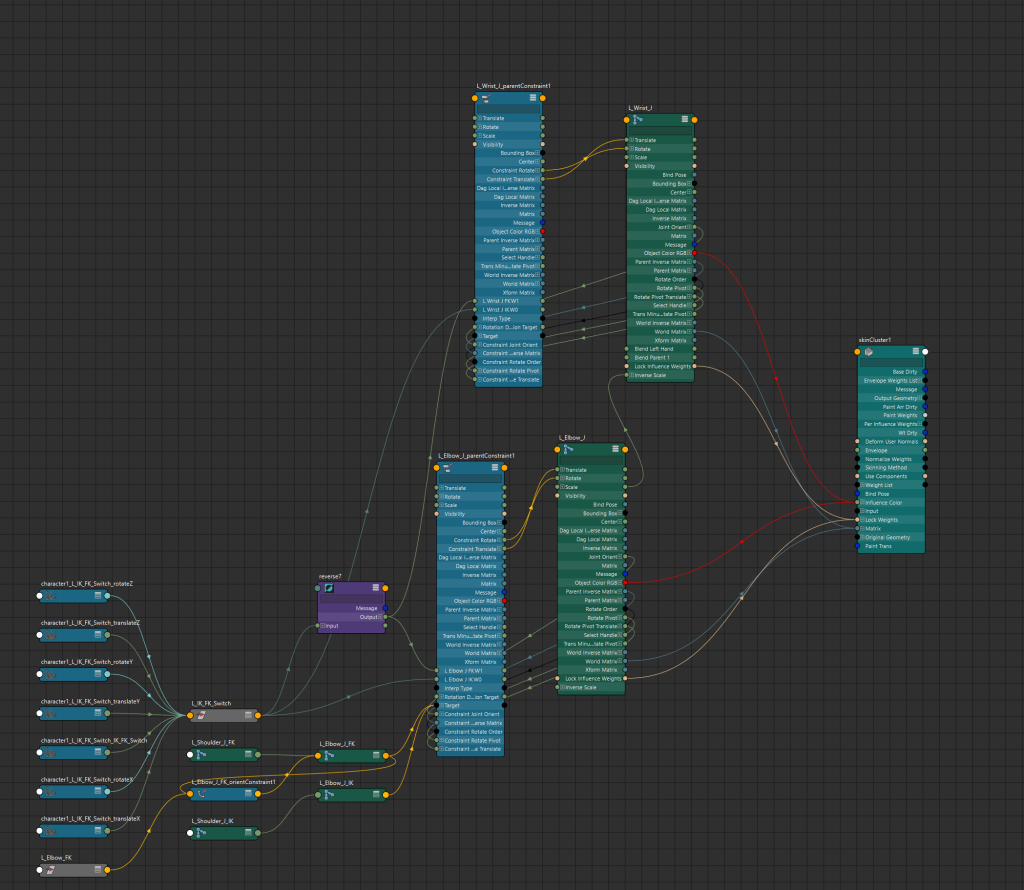
Task: Click the reverse7 node icon
Action: (x=328, y=588)
